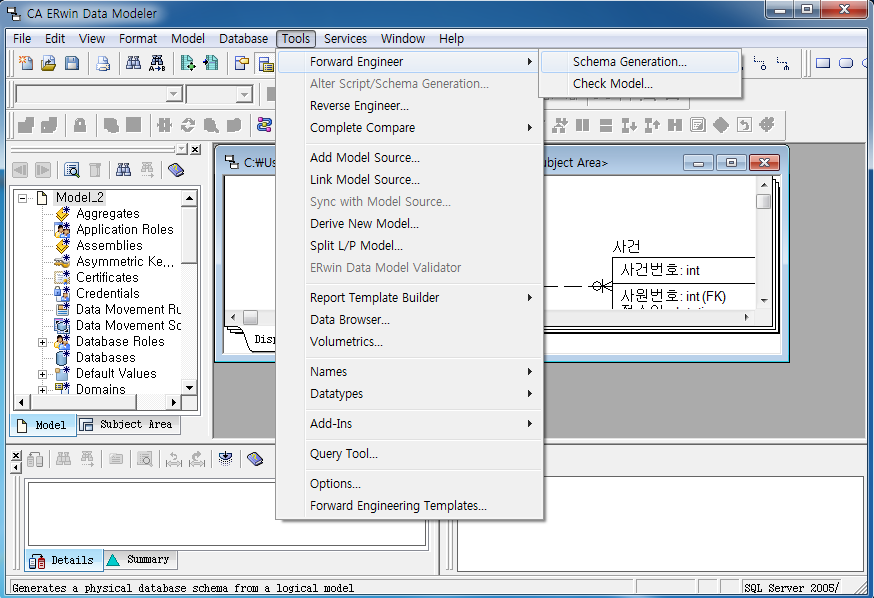
Task: Open Volumetrics from Tools menu
Action: (410, 342)
